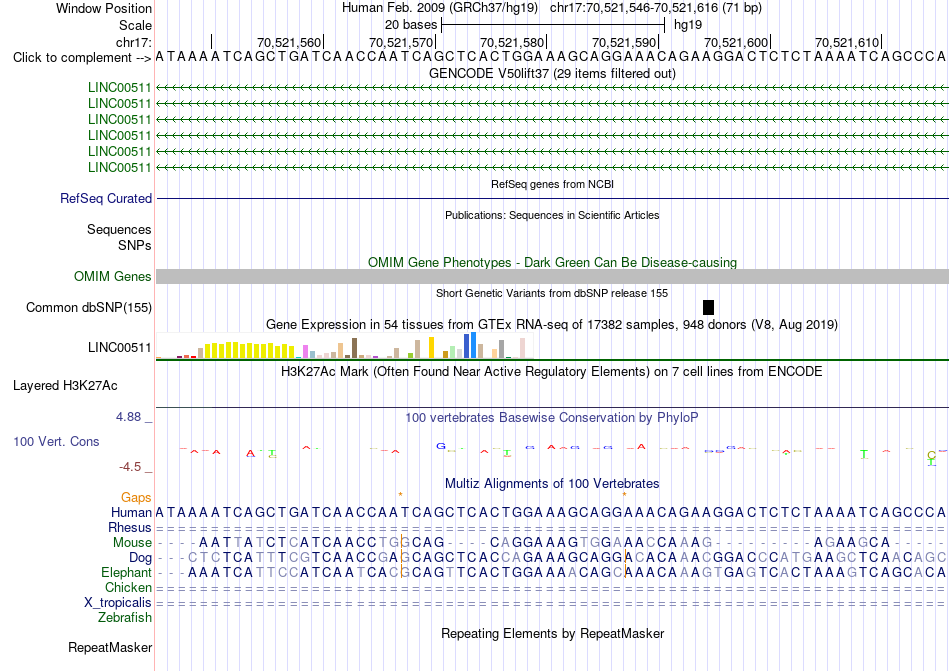Click the "20 bases" scale bar label

(x=411, y=25)
